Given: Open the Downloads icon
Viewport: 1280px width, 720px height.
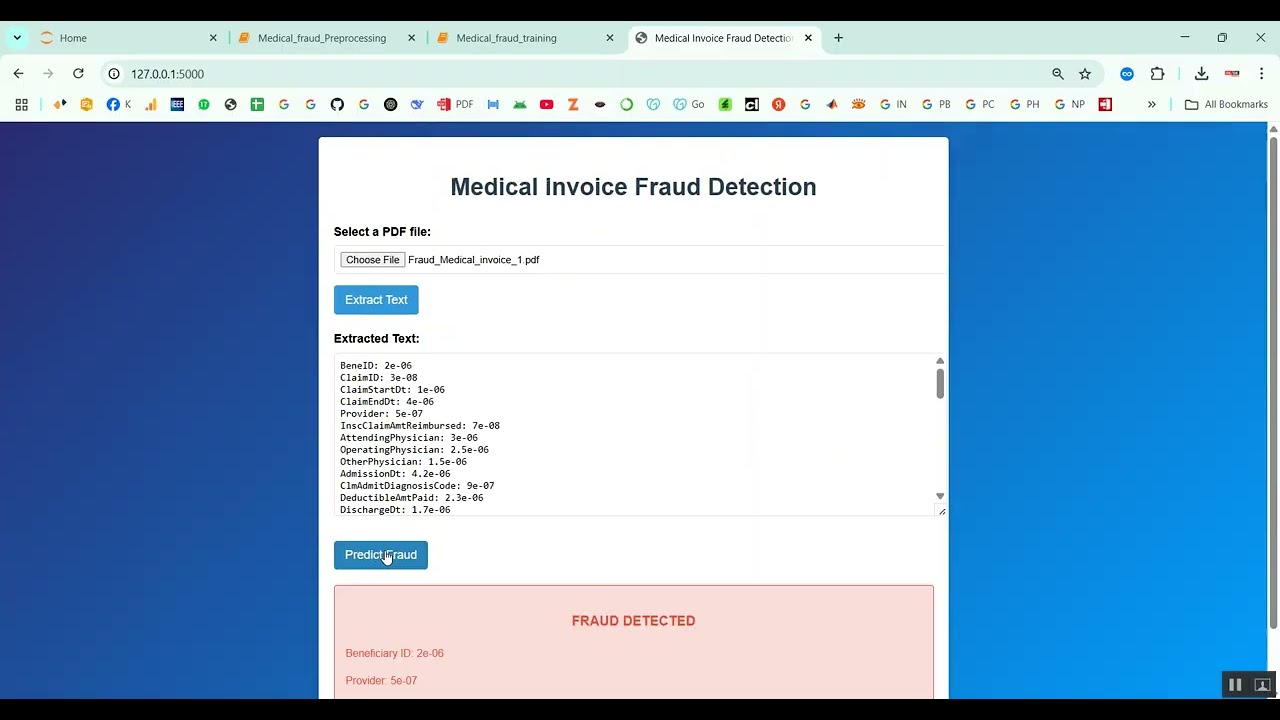Looking at the screenshot, I should coord(1202,74).
